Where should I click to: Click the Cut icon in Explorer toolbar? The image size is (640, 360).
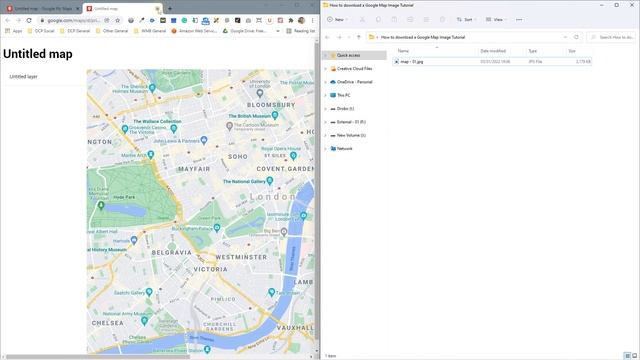pyautogui.click(x=362, y=20)
